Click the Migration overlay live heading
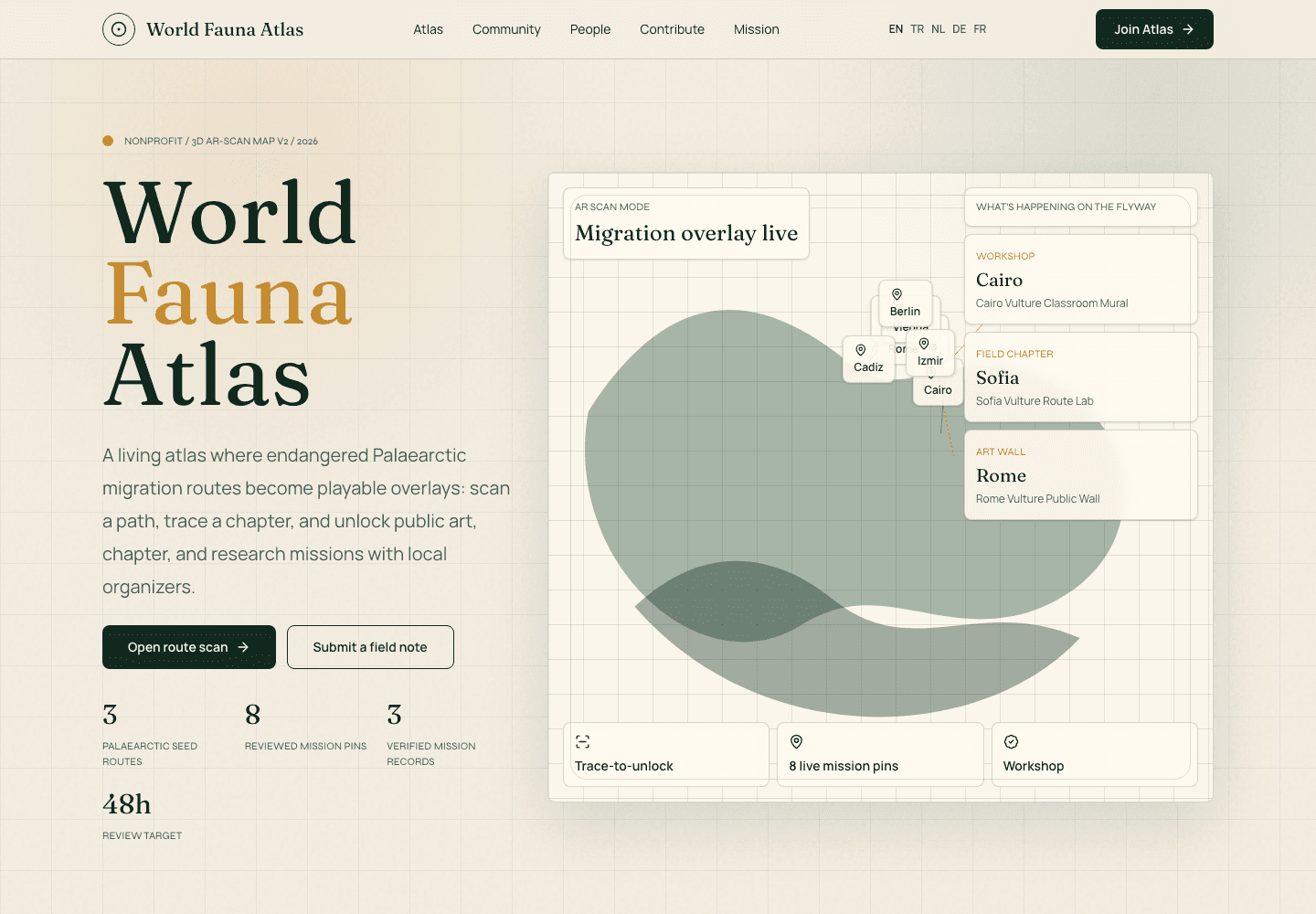 coord(686,233)
